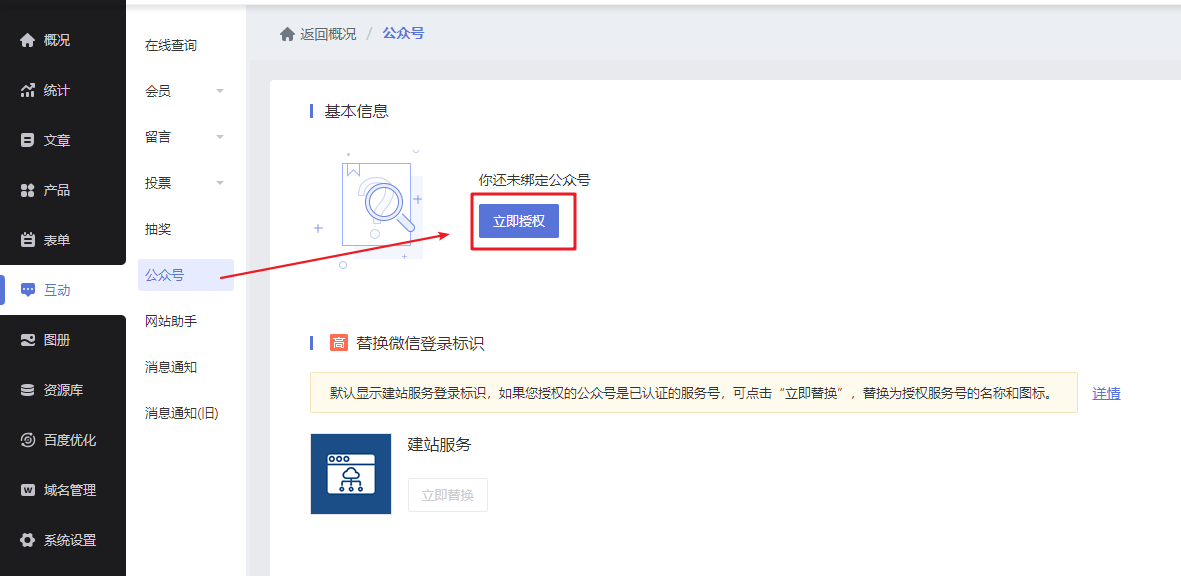
Task: Click the gear icon beside 系统设置
Action: [x=28, y=540]
